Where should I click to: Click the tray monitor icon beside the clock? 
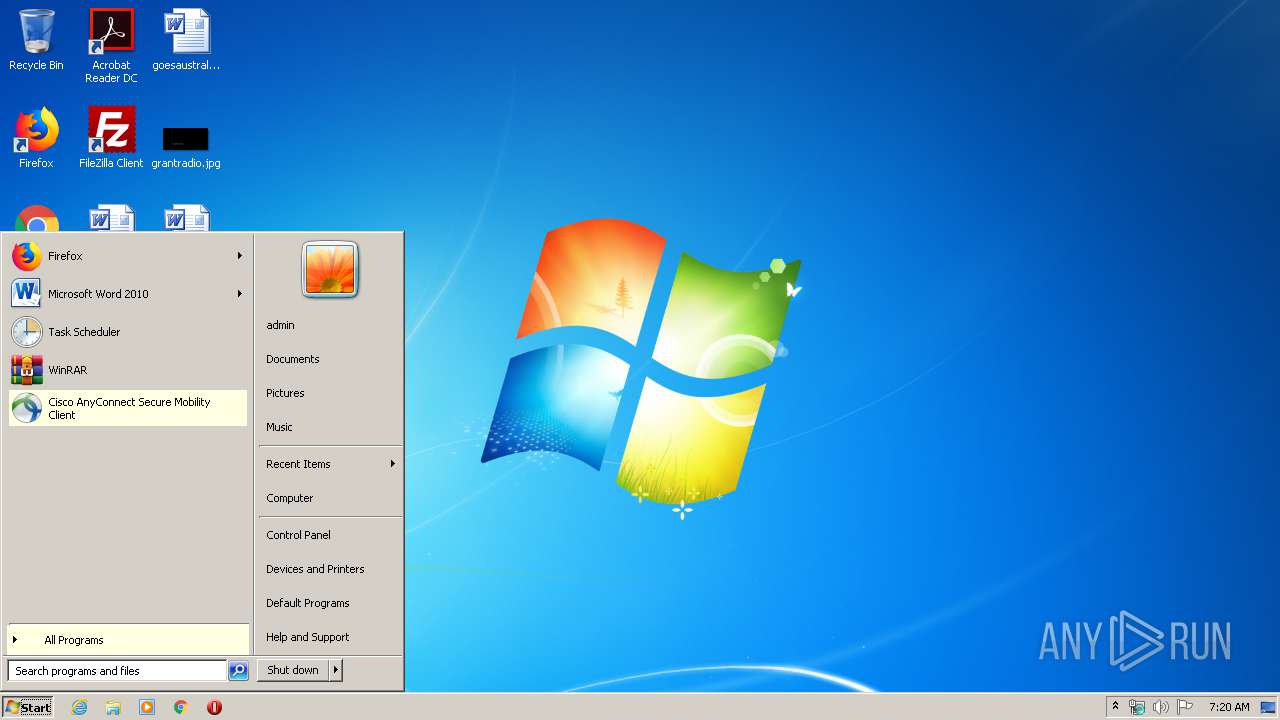click(1268, 707)
